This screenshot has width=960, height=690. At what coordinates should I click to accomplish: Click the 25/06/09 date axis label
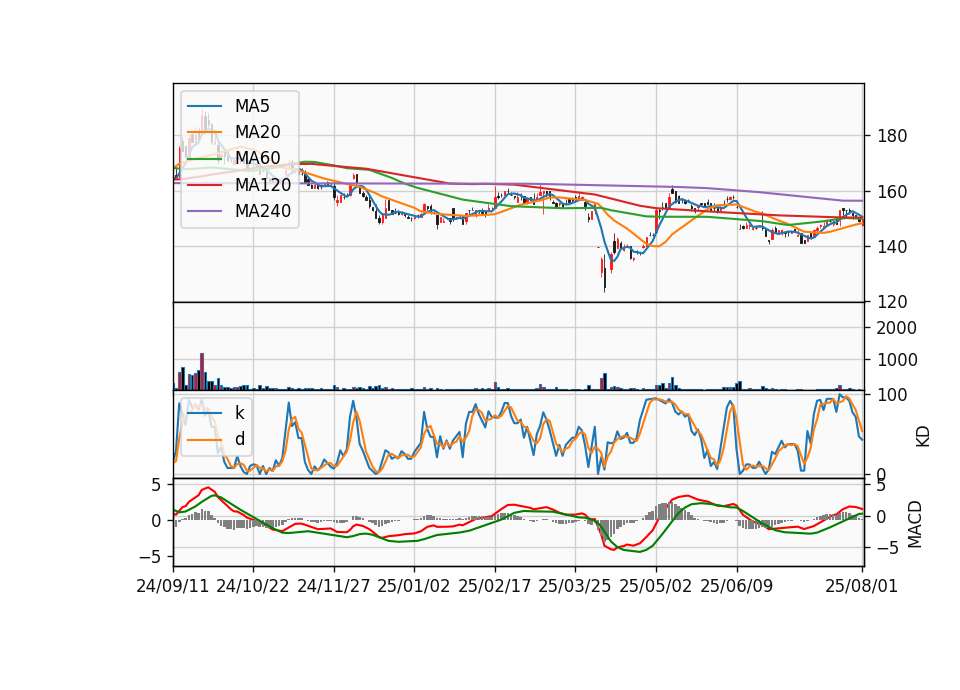click(x=737, y=586)
